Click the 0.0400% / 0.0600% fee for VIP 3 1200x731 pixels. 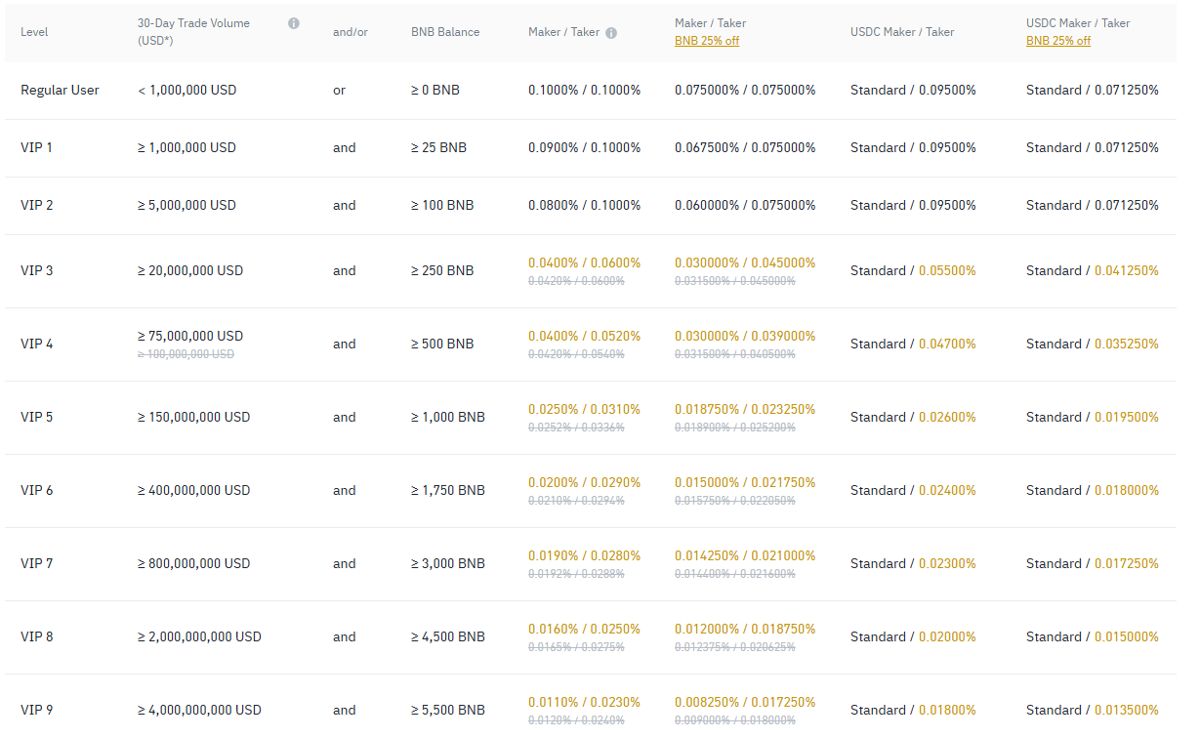click(x=584, y=263)
